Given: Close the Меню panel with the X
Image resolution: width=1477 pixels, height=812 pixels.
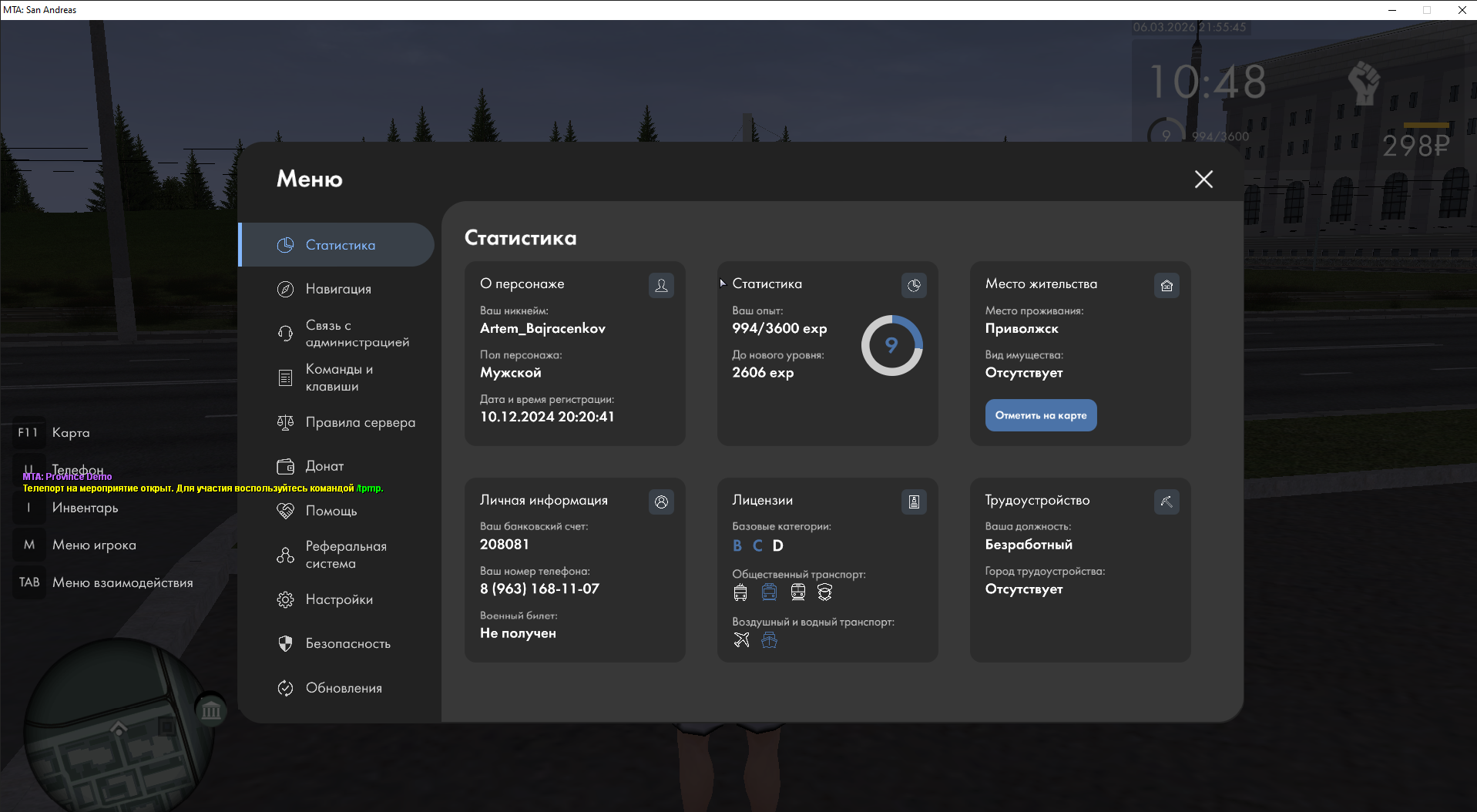Looking at the screenshot, I should [x=1203, y=180].
